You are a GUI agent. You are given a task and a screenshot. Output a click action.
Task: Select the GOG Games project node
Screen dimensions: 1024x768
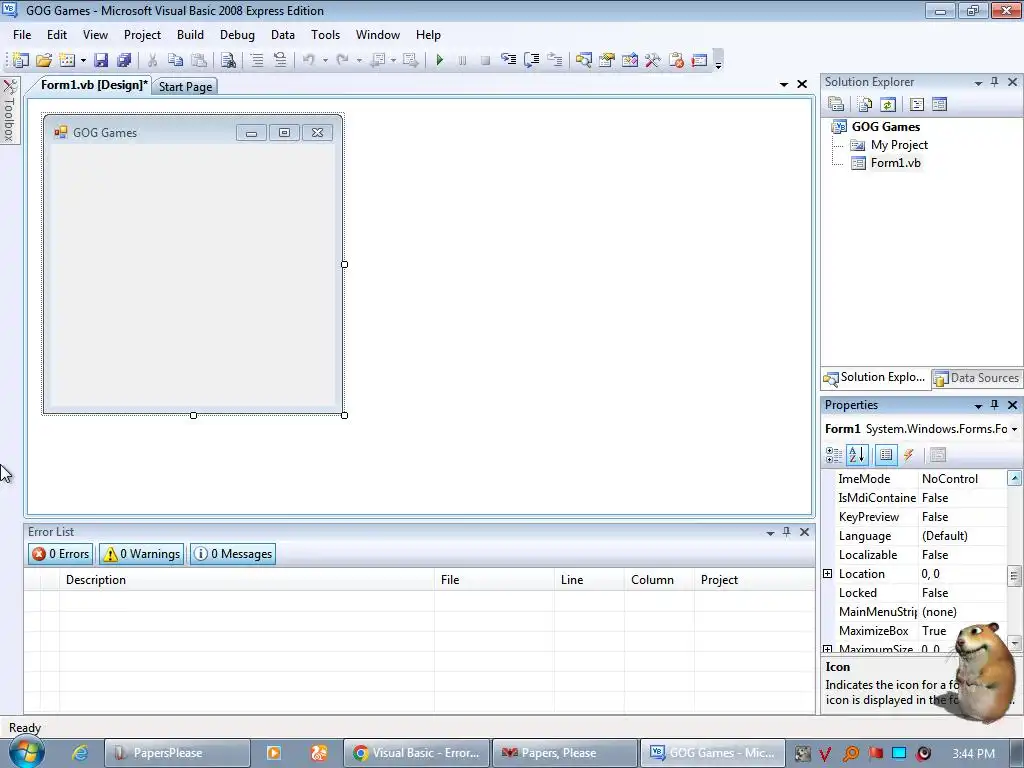tap(886, 127)
